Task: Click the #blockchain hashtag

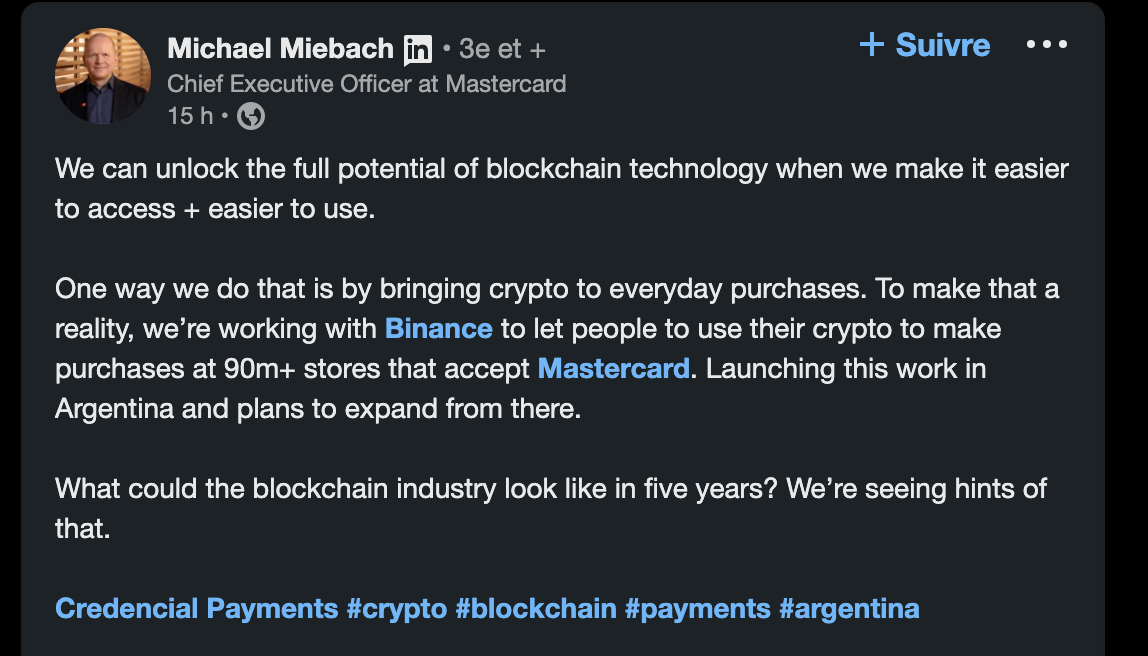Action: [536, 608]
